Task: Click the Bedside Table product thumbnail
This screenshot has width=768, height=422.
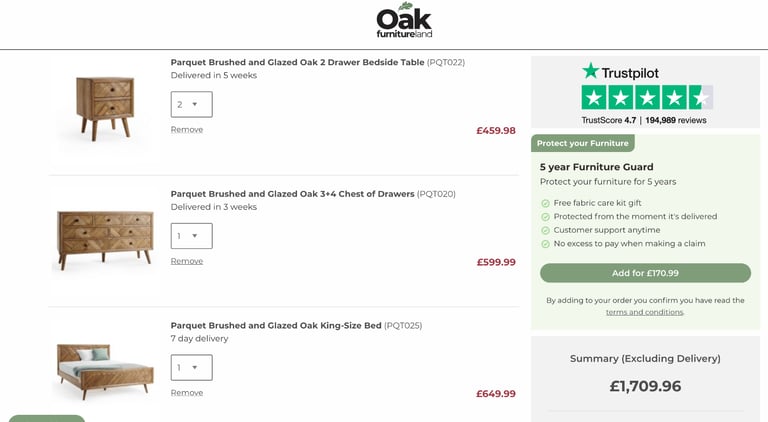Action: coord(105,109)
